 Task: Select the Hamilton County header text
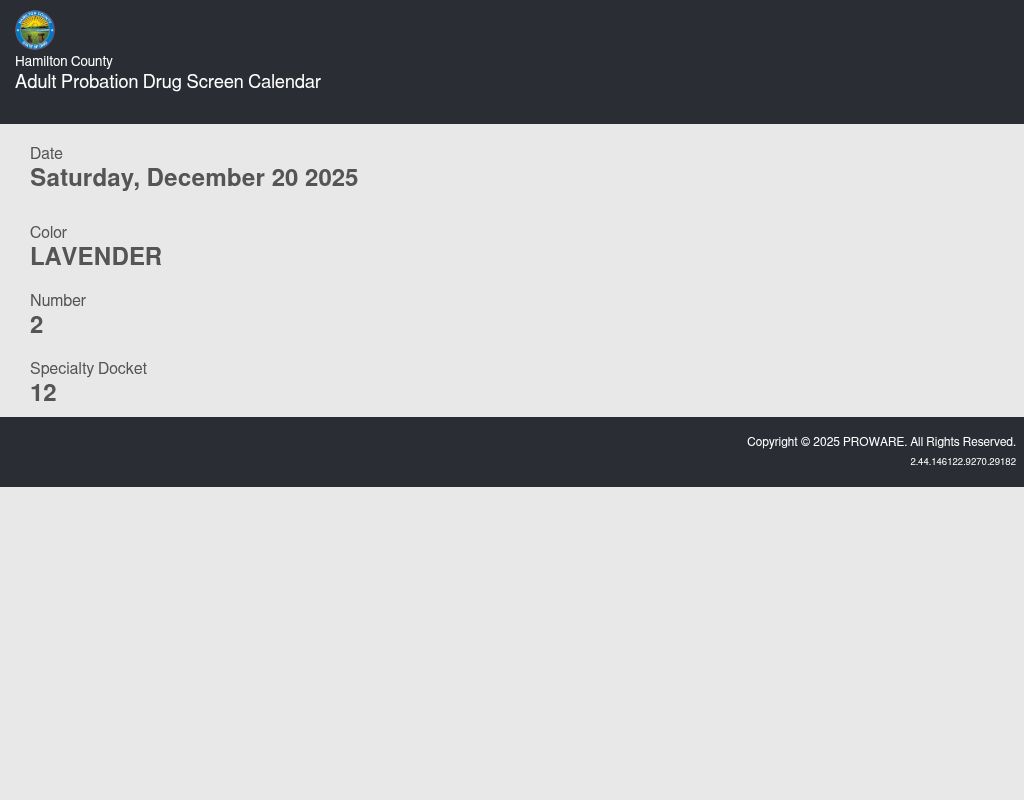coord(63,61)
